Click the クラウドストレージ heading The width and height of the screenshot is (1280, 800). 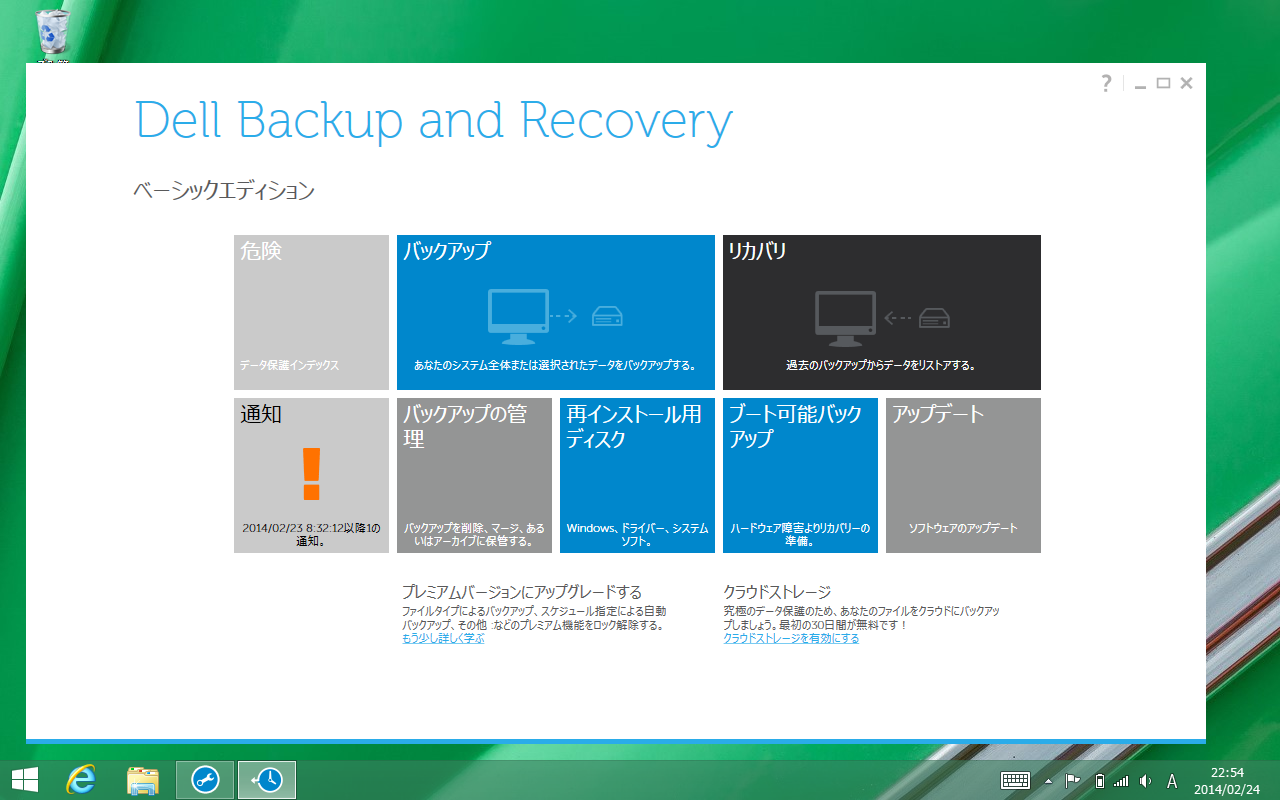point(777,592)
